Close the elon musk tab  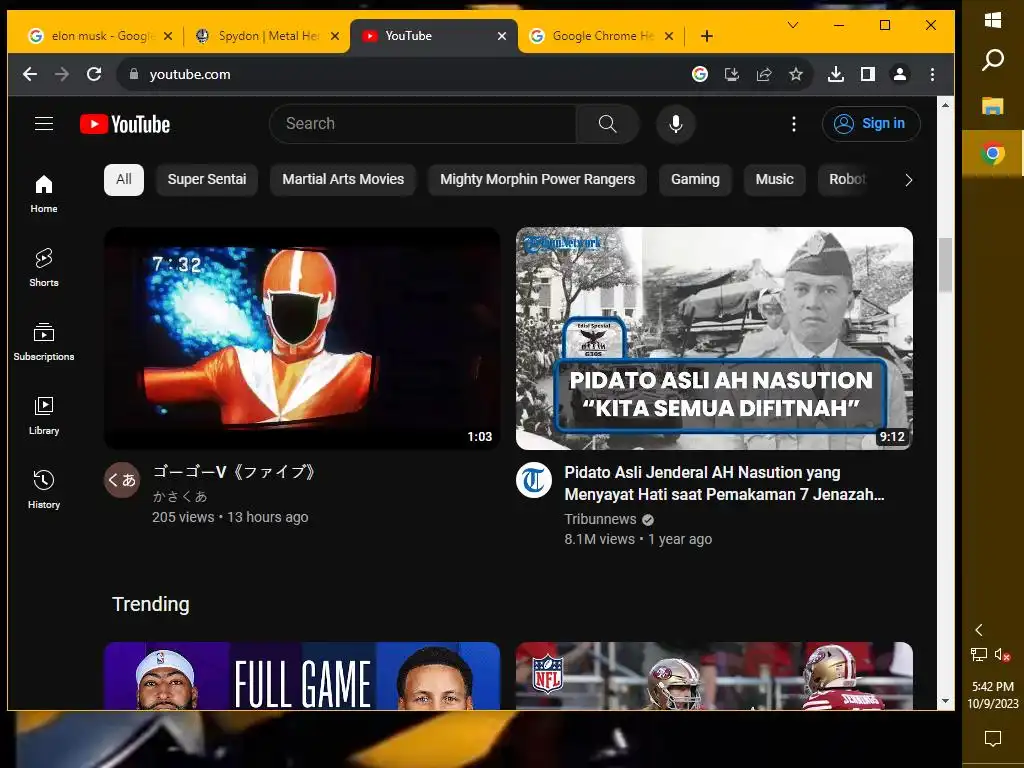click(x=168, y=36)
